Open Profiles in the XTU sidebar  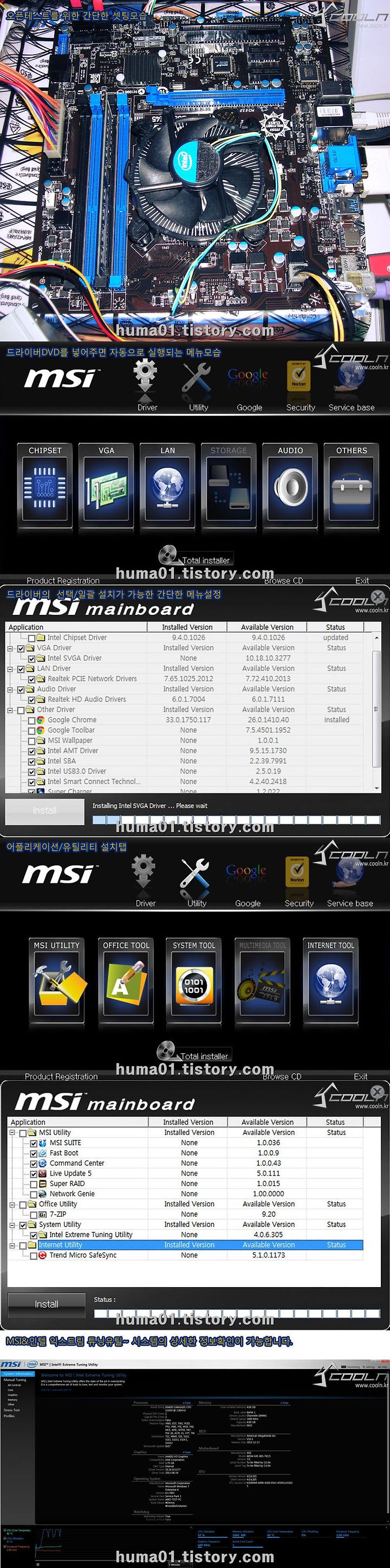coord(9,1416)
